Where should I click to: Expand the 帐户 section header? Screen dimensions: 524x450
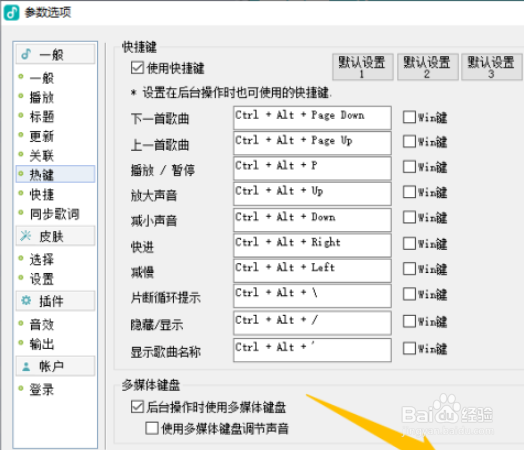tap(55, 366)
